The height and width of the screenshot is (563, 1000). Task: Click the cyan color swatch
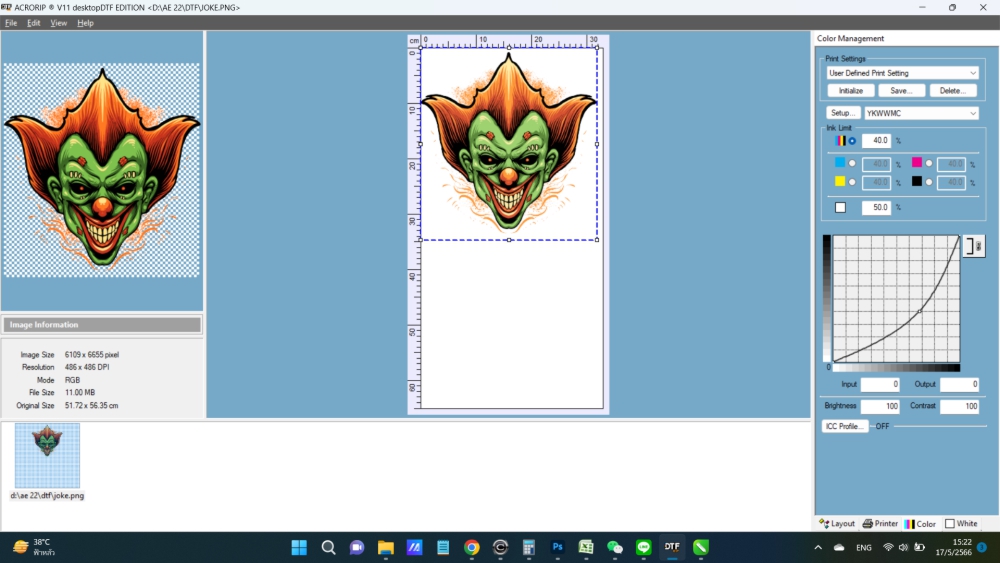point(840,163)
